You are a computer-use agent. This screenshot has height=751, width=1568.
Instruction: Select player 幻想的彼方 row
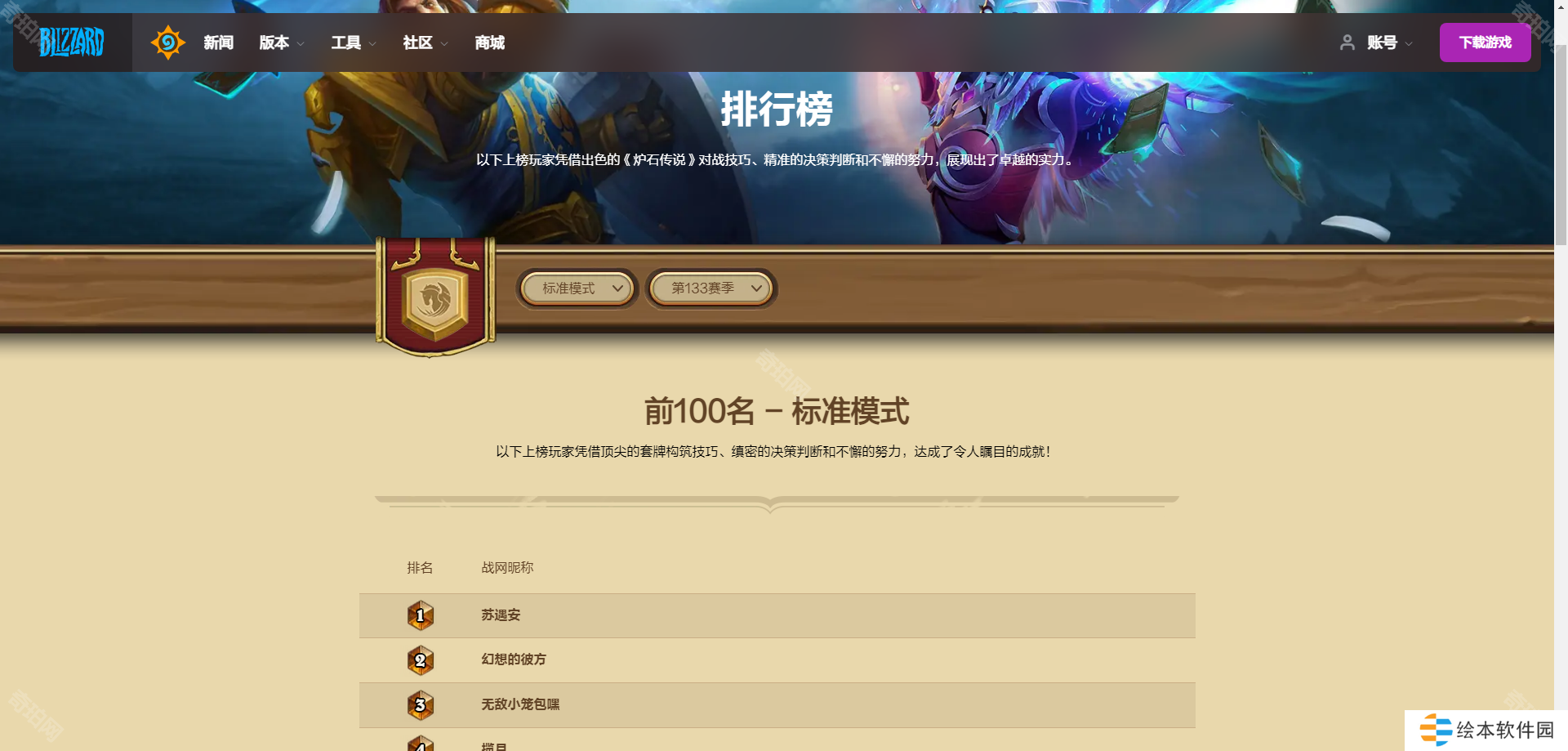[x=777, y=660]
